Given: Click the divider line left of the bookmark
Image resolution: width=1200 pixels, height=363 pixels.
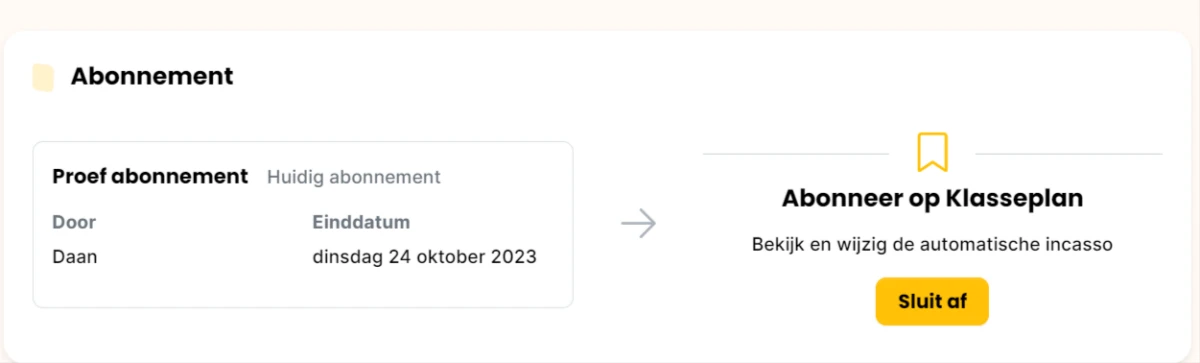Looking at the screenshot, I should click(x=796, y=154).
